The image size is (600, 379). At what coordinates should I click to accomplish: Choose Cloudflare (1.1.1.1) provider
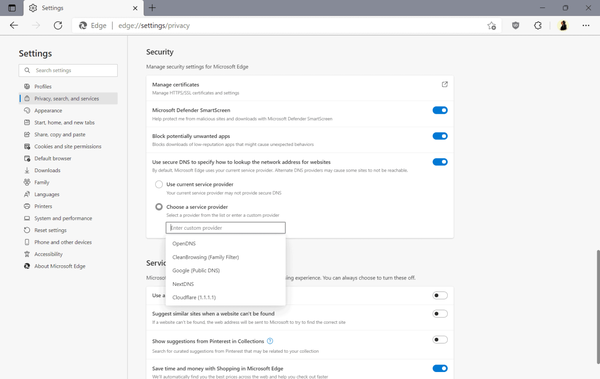[x=225, y=297]
